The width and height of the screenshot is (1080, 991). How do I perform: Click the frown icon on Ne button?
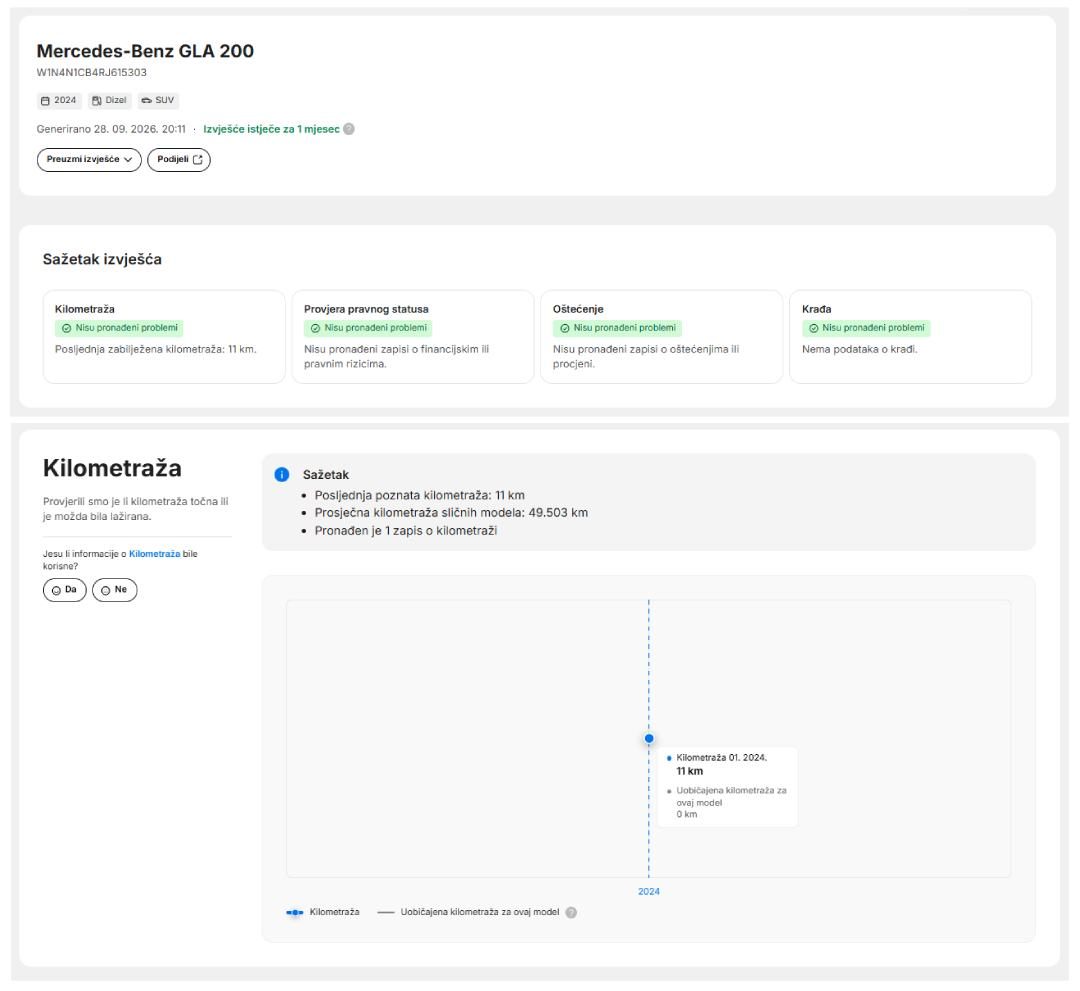[106, 591]
